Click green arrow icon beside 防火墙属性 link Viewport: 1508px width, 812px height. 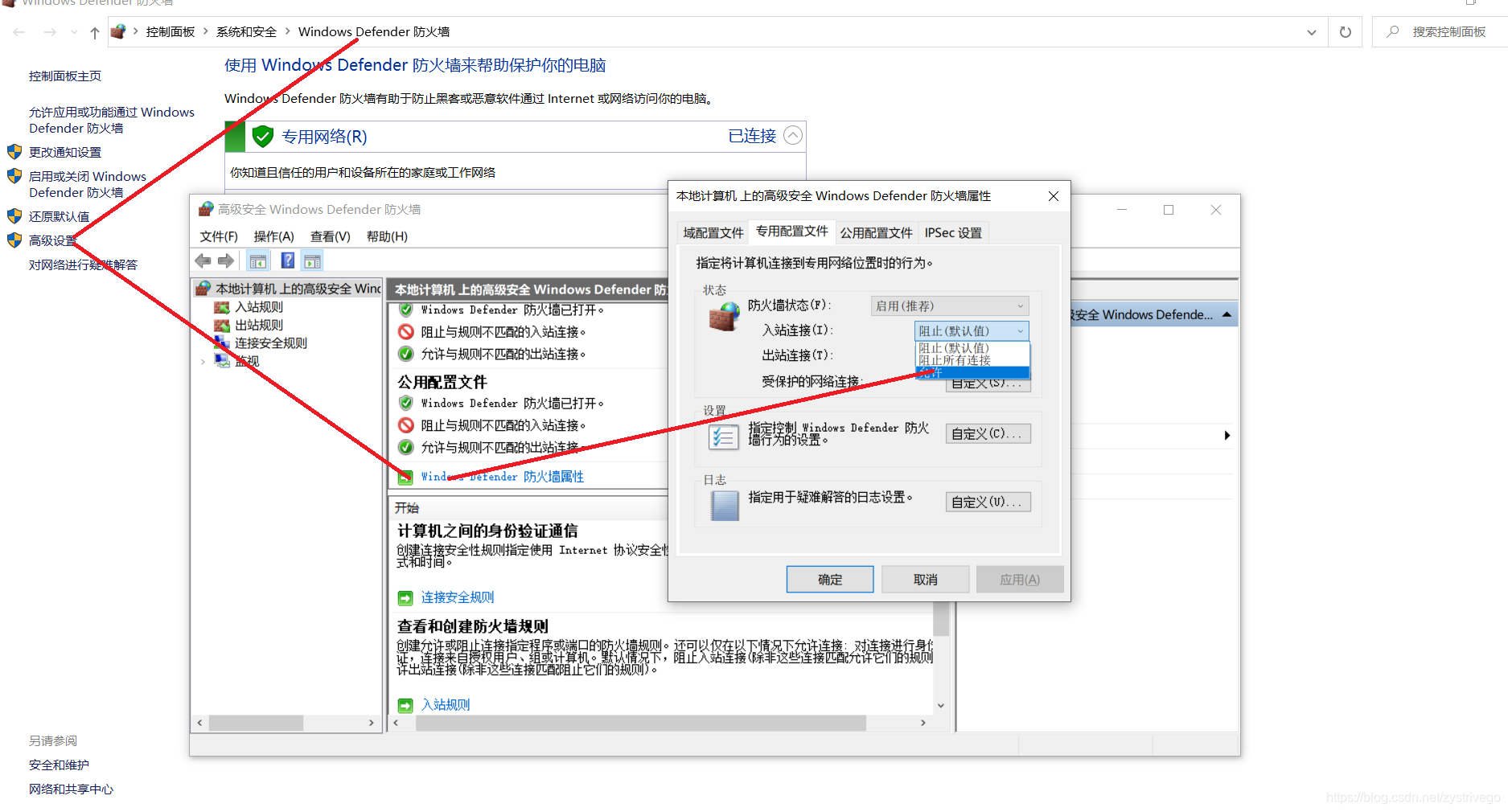pyautogui.click(x=405, y=477)
